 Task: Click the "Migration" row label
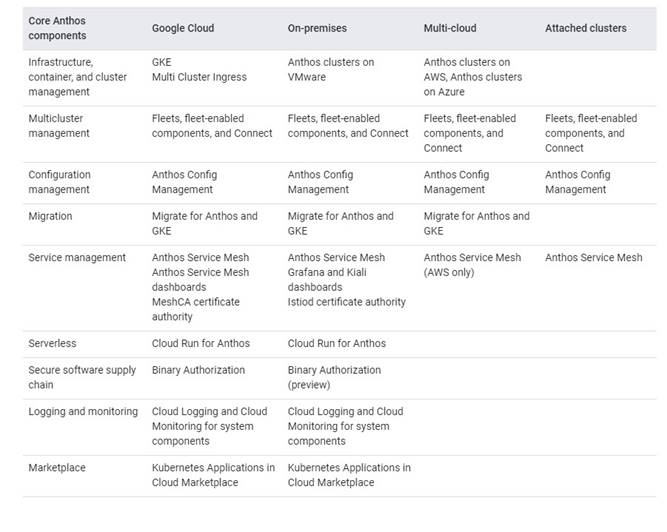click(x=50, y=216)
